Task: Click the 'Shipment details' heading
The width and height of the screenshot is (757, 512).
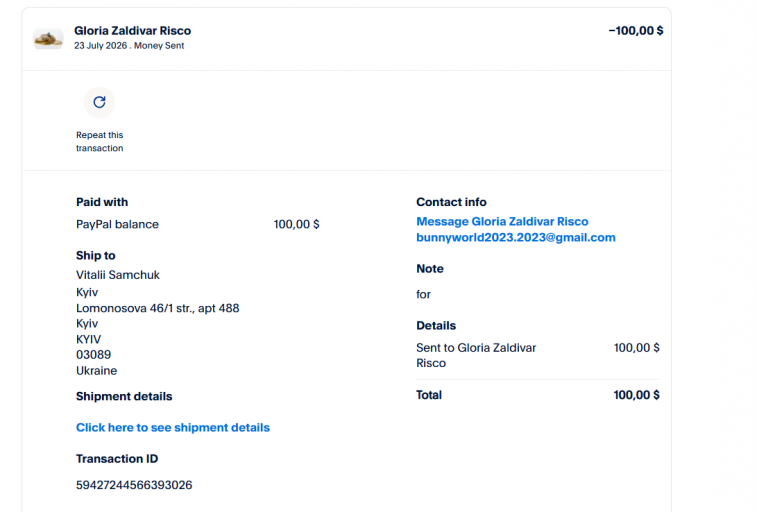Action: click(x=124, y=396)
